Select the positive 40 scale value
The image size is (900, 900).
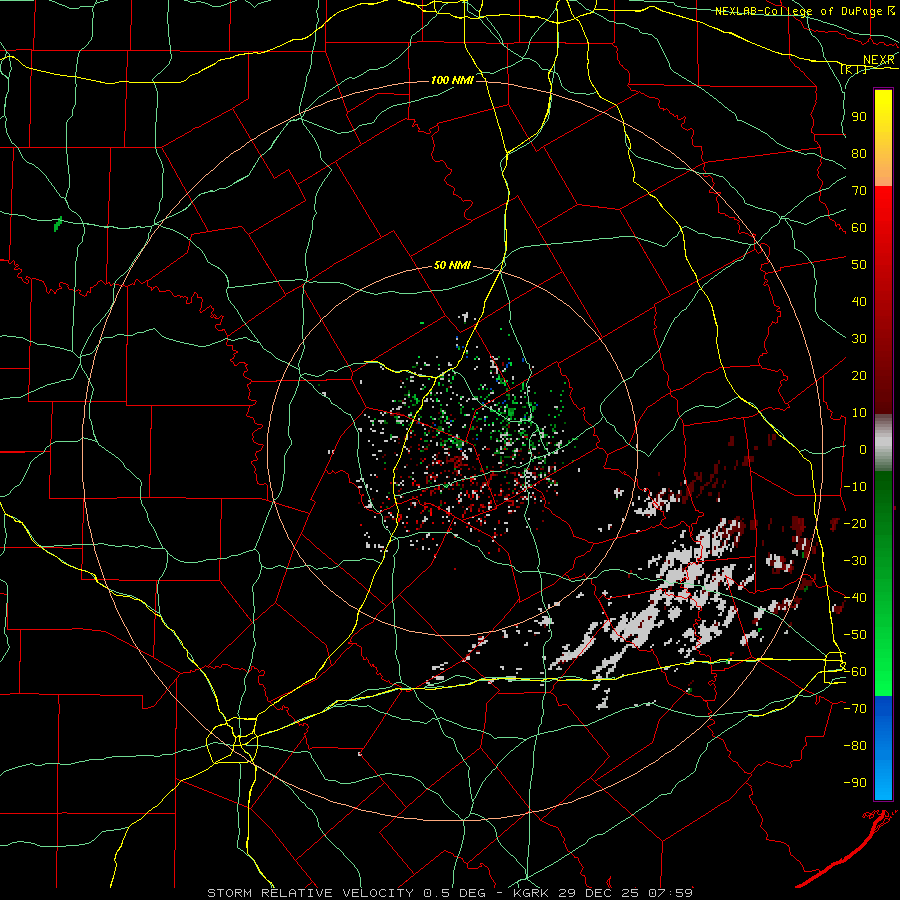pyautogui.click(x=859, y=301)
